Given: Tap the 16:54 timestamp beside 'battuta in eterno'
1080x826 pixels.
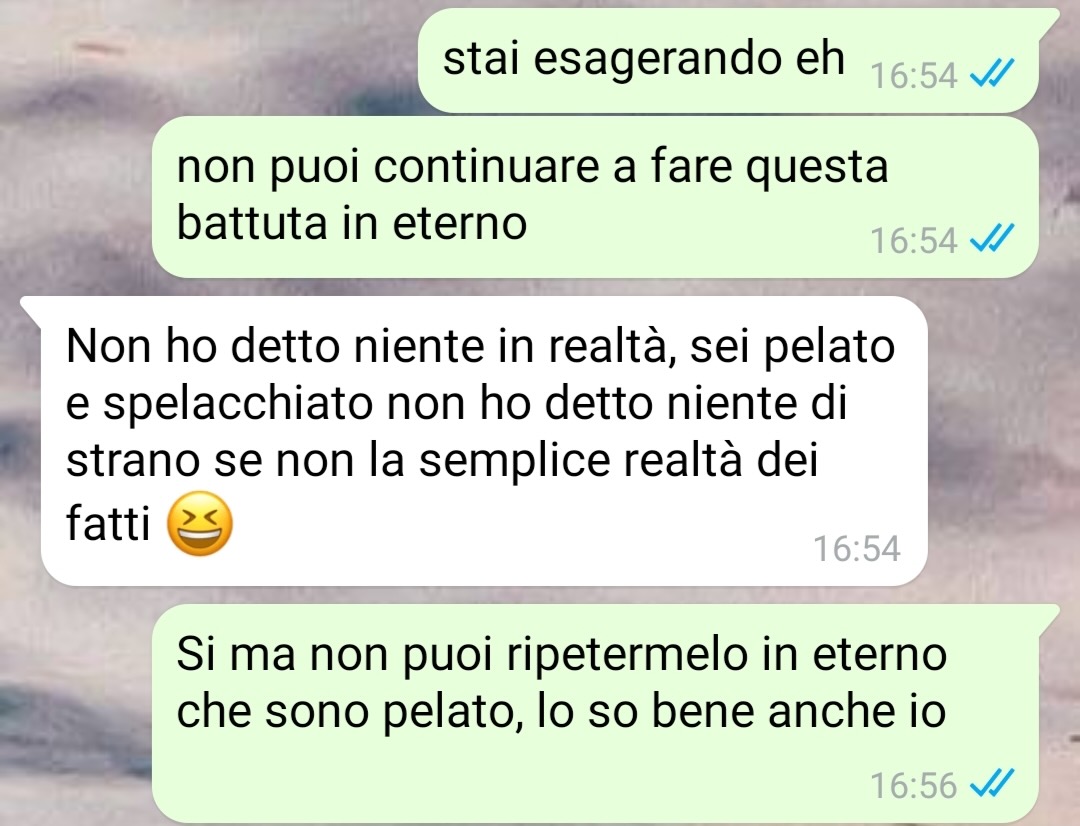Looking at the screenshot, I should pyautogui.click(x=913, y=241).
